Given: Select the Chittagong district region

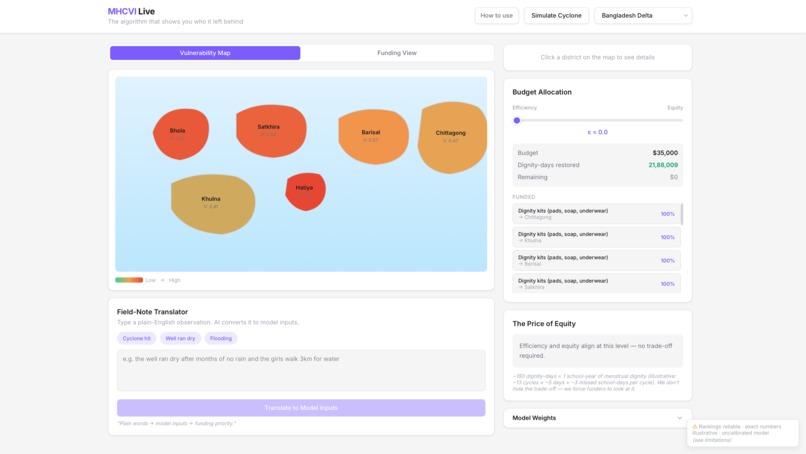Looking at the screenshot, I should pos(452,137).
